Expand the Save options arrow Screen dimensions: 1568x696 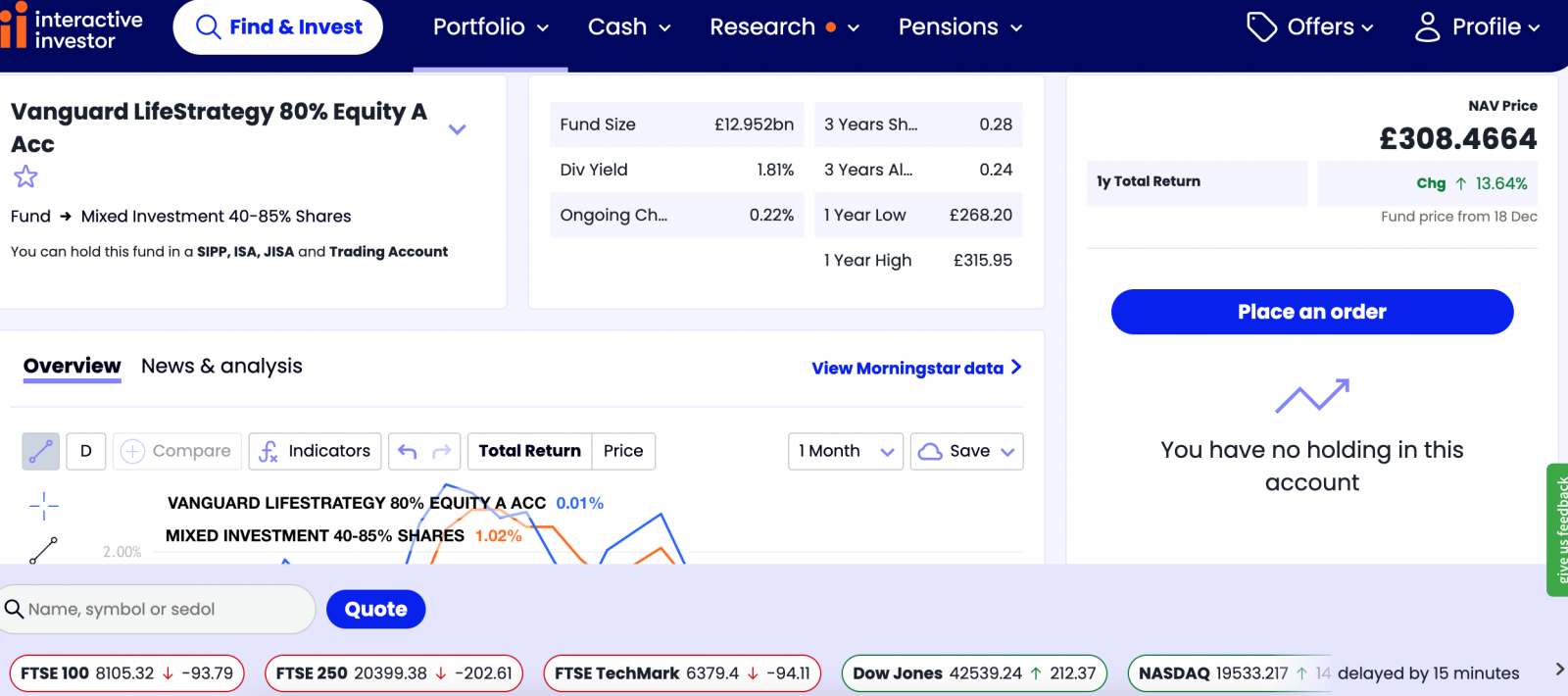click(1007, 452)
